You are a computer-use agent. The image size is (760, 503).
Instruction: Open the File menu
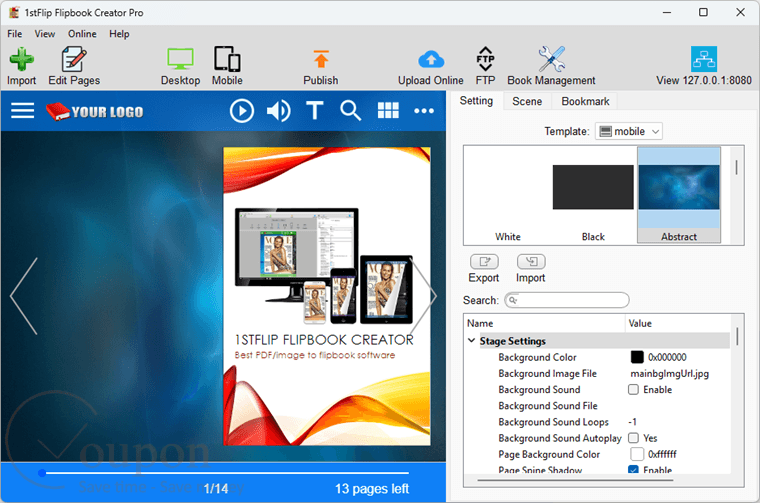coord(15,34)
